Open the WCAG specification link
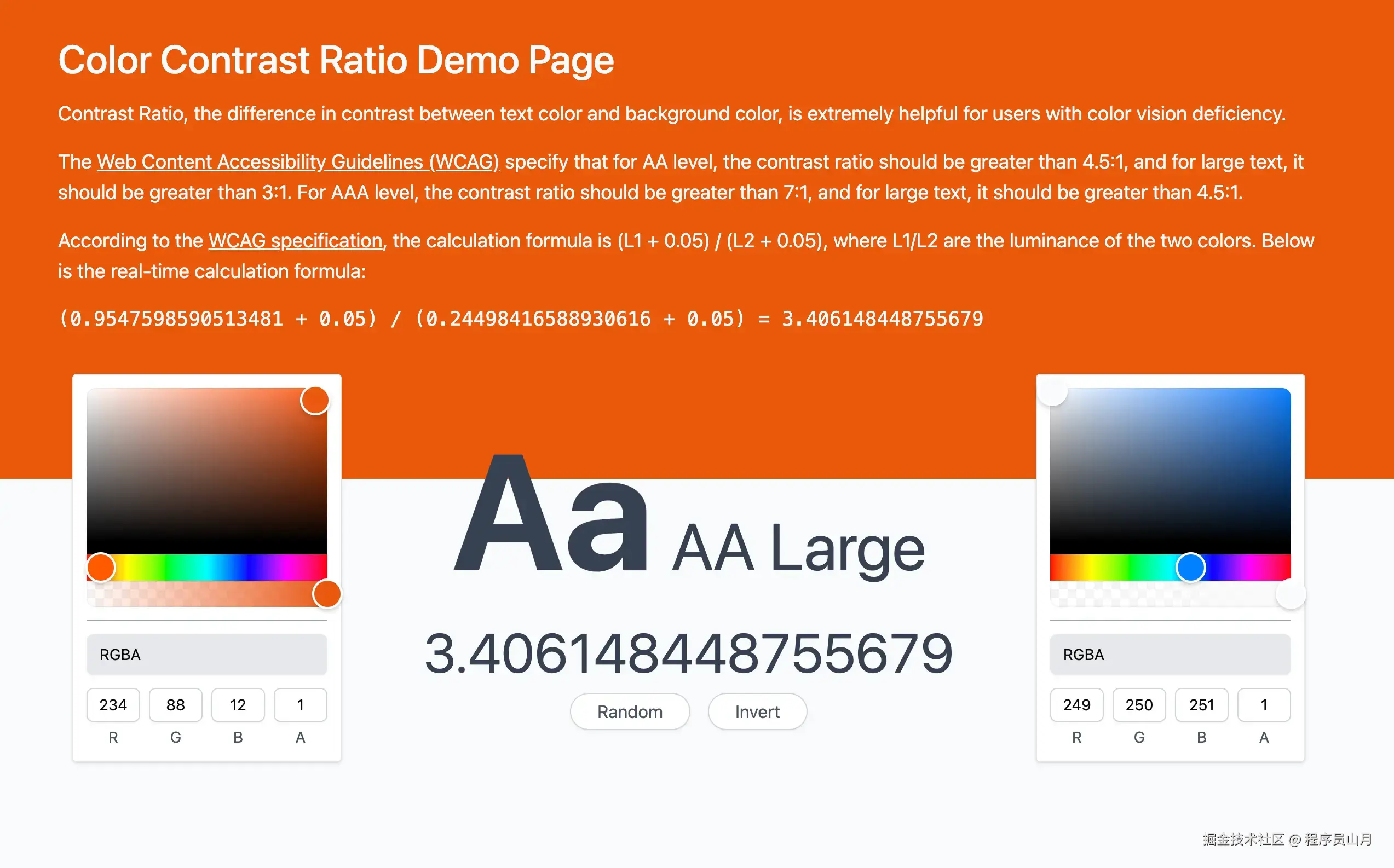The image size is (1394, 868). click(295, 241)
